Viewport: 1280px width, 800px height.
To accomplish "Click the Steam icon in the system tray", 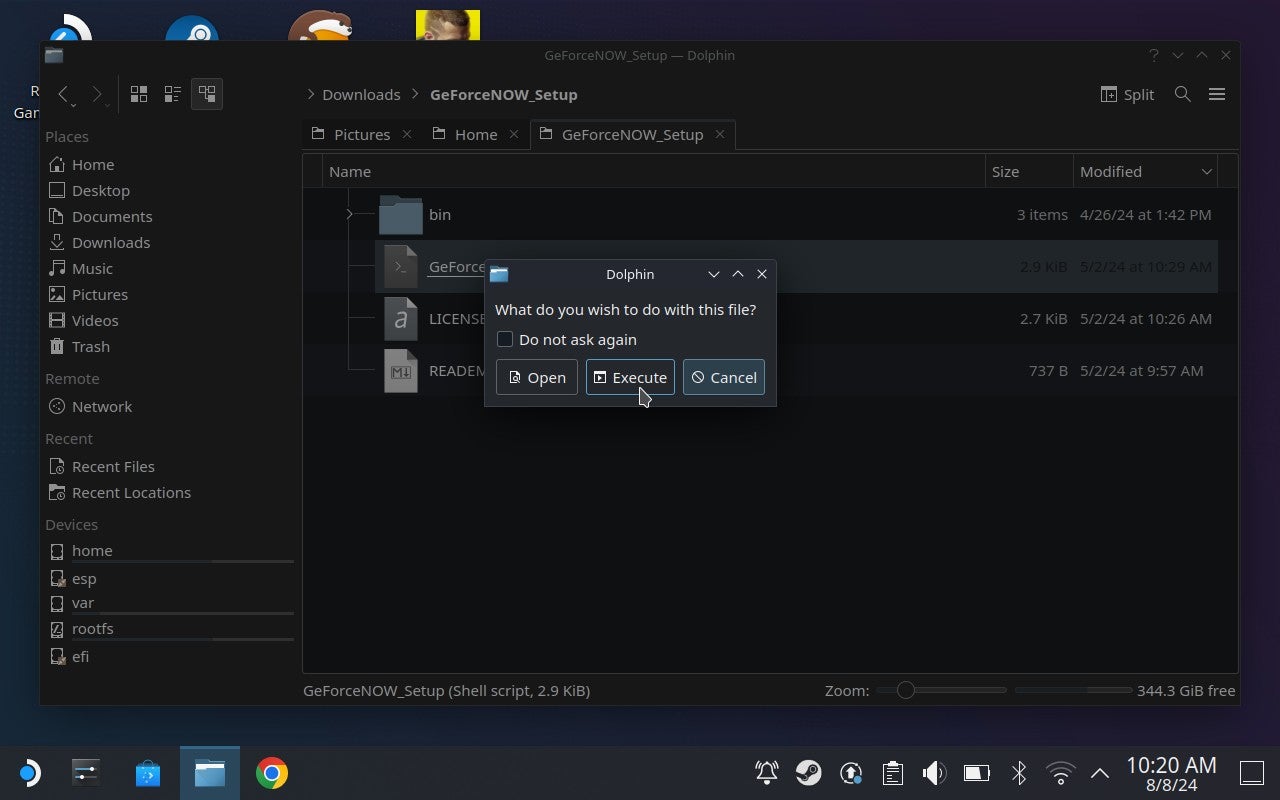I will tap(809, 772).
